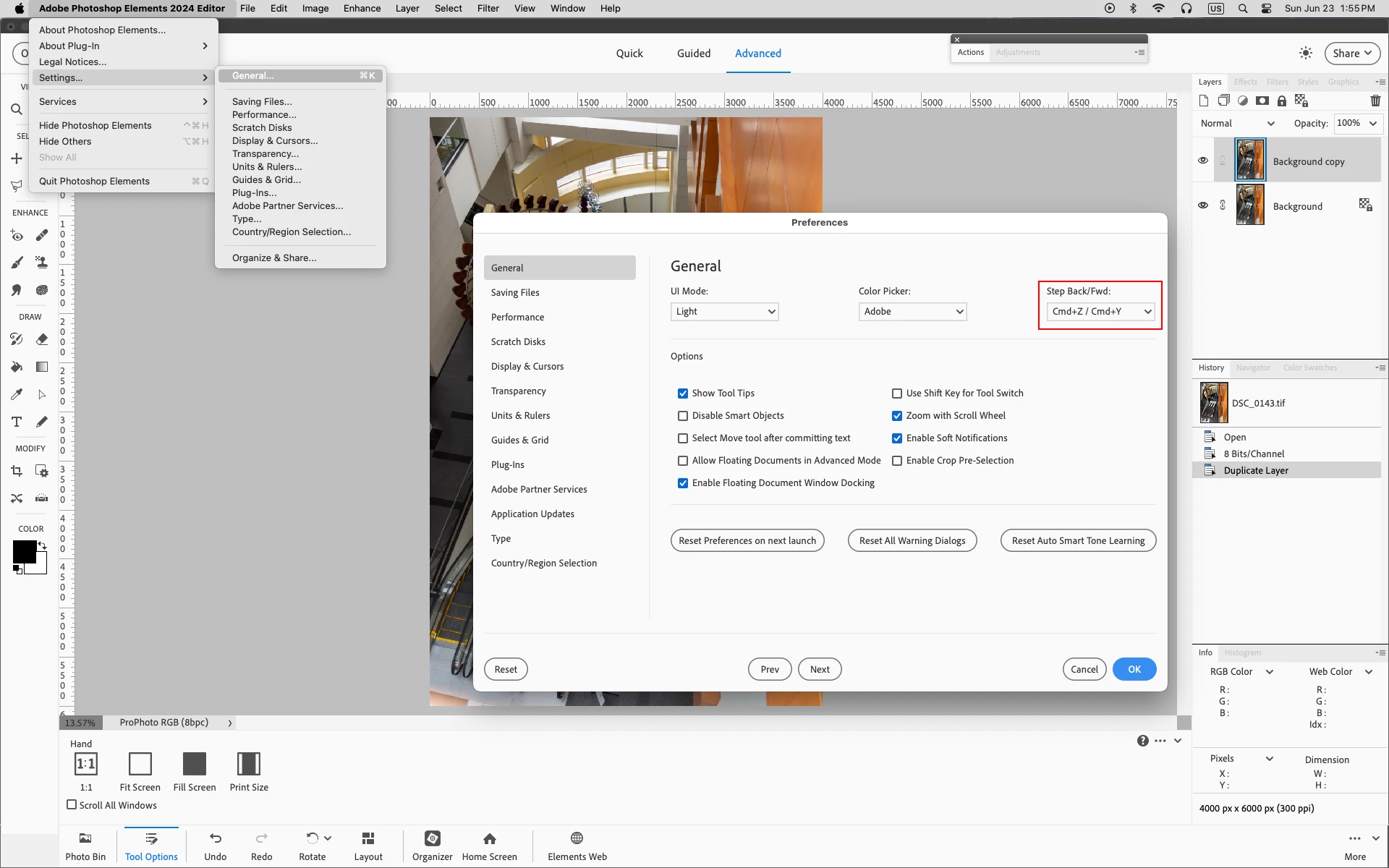
Task: Click the Layout icon in taskbar
Action: click(368, 845)
